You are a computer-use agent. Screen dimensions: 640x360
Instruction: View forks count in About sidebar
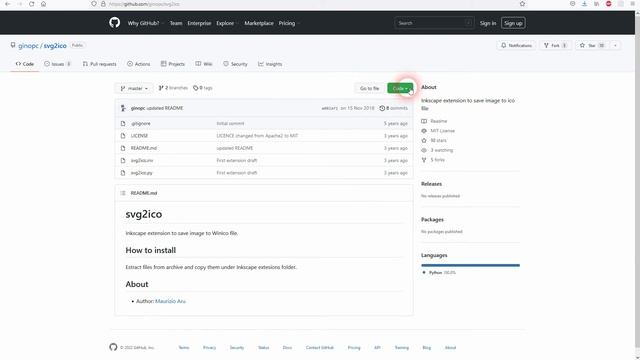click(433, 160)
